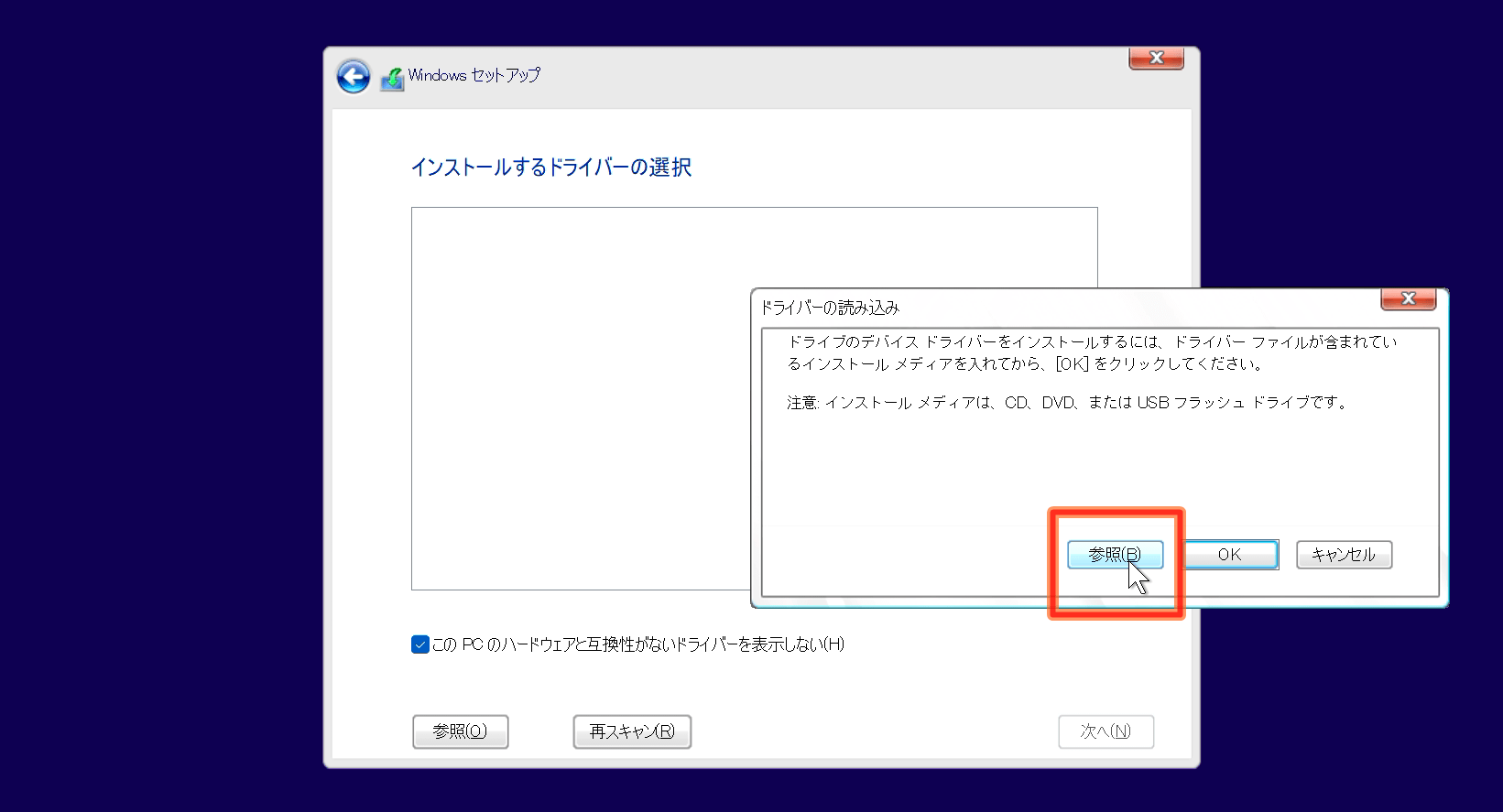Close the ドライバーの読み込み dialog with X
1503x812 pixels.
[x=1408, y=299]
